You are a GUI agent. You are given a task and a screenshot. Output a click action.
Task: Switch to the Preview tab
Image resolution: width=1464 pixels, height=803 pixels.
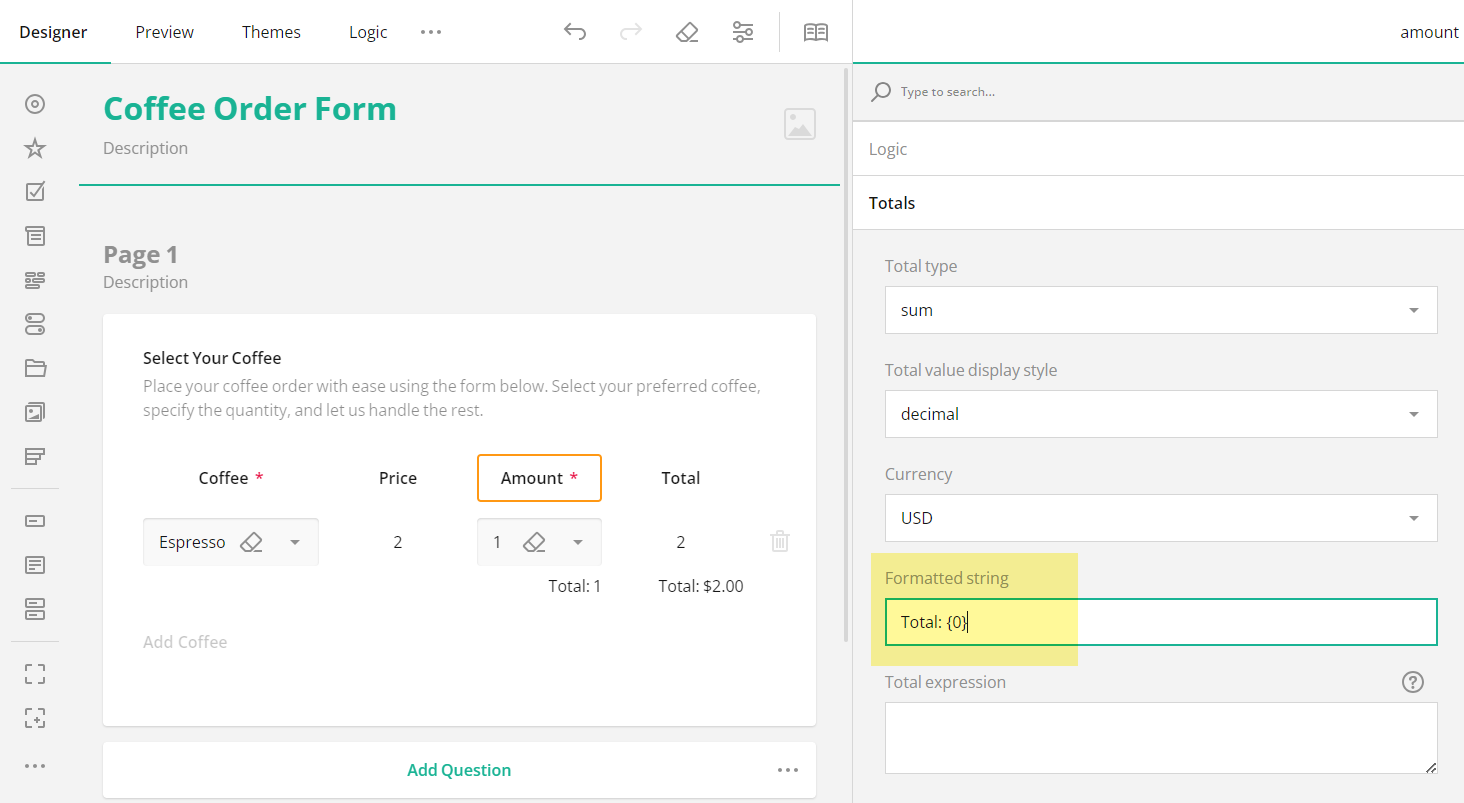coord(164,31)
